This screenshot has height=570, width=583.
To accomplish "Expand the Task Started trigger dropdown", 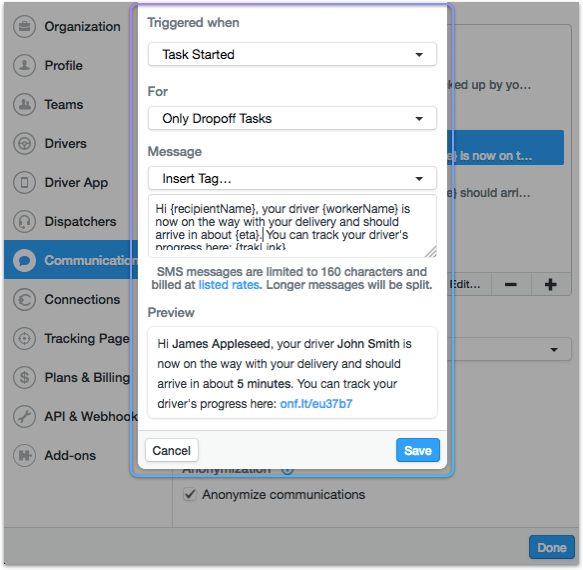I will click(x=292, y=54).
